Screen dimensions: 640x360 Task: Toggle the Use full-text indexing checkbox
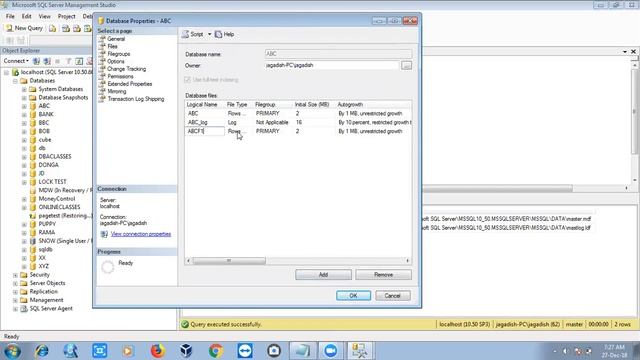pos(188,80)
